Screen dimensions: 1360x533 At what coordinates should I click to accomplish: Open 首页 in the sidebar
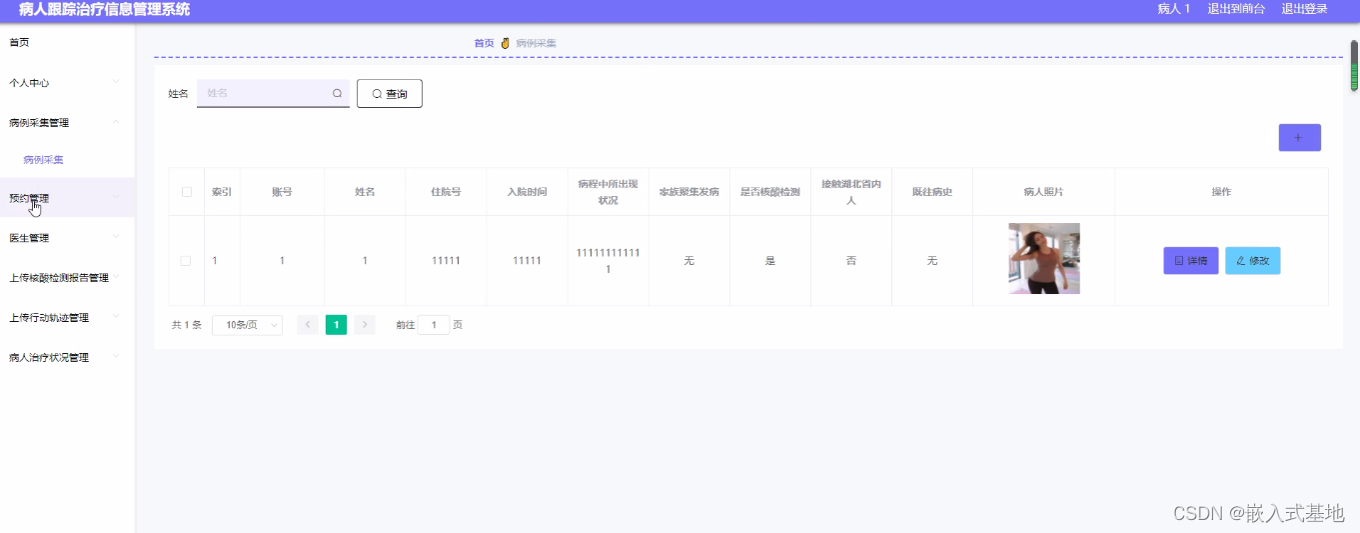[x=67, y=42]
